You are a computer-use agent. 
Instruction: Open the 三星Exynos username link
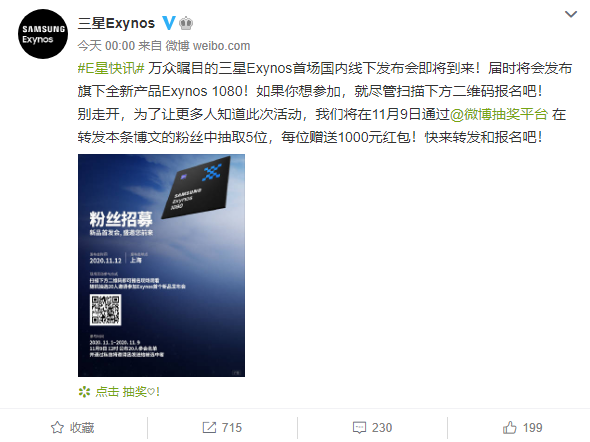pos(116,23)
